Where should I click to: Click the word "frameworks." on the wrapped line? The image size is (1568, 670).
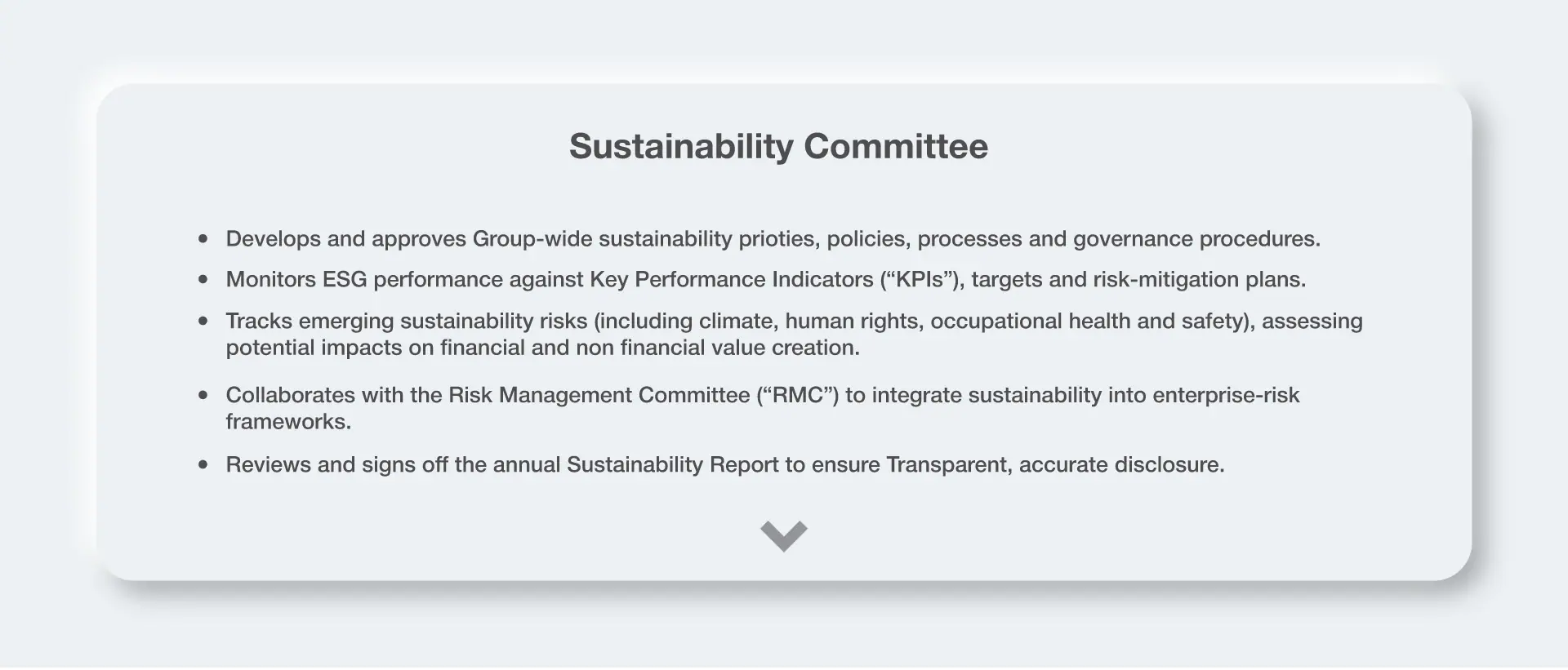[x=288, y=422]
